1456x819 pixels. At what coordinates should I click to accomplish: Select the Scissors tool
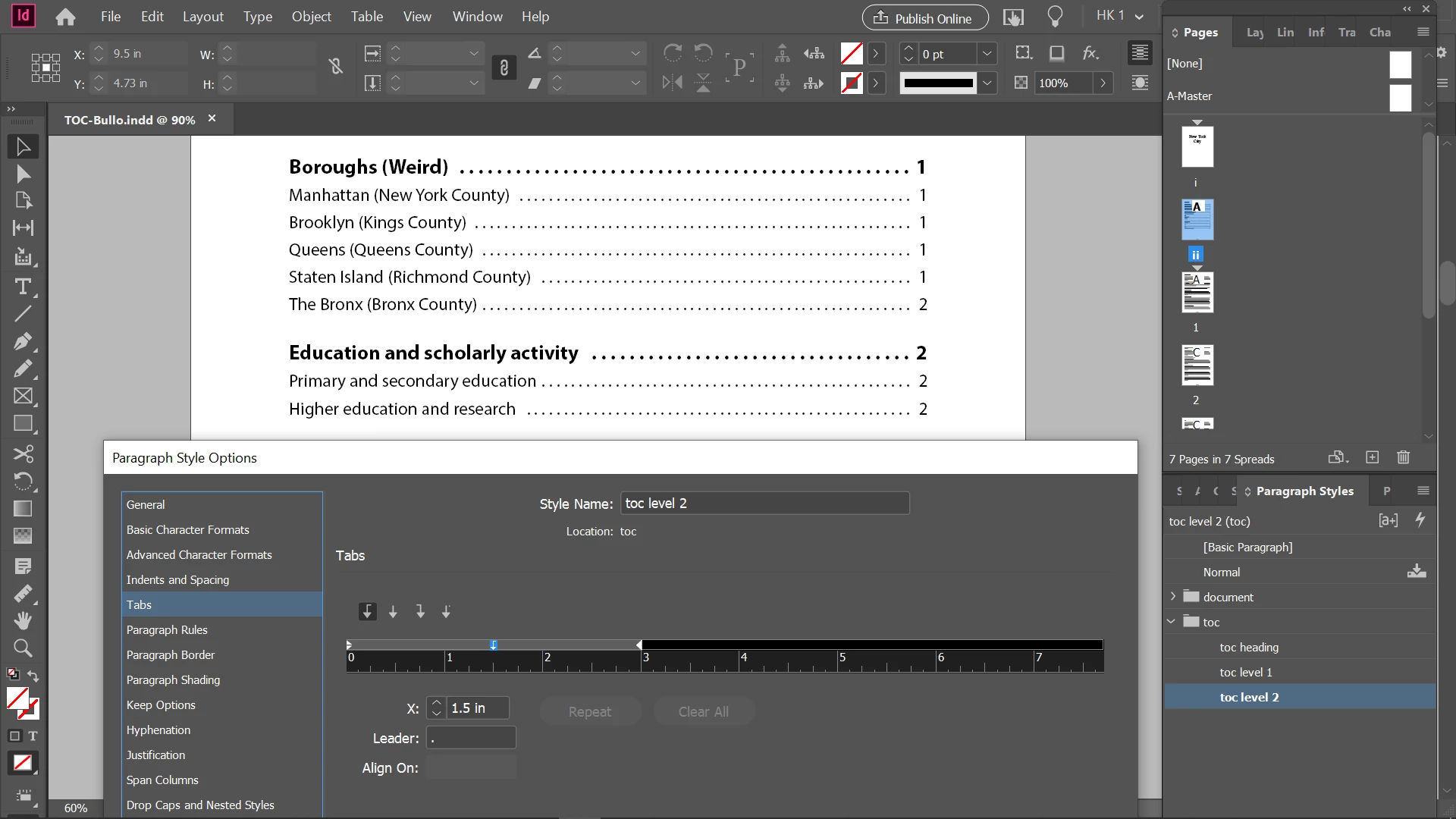coord(23,453)
